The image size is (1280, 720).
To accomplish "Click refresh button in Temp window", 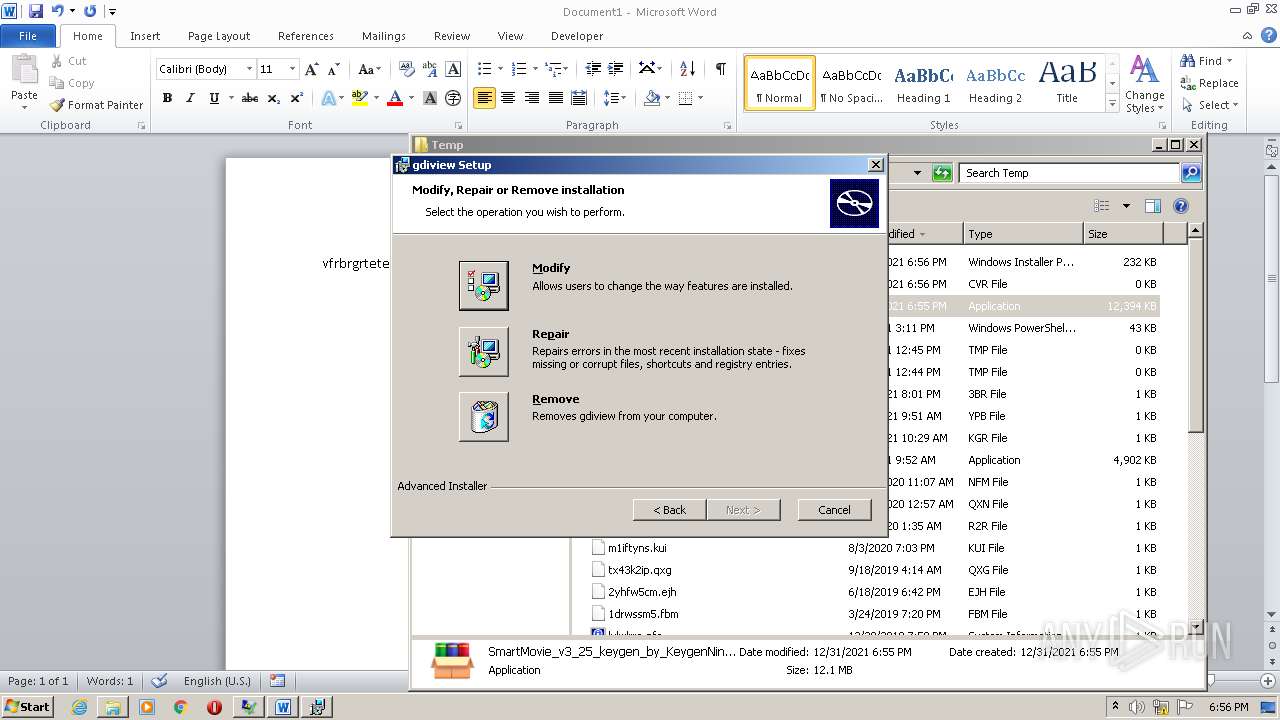I will tap(942, 173).
